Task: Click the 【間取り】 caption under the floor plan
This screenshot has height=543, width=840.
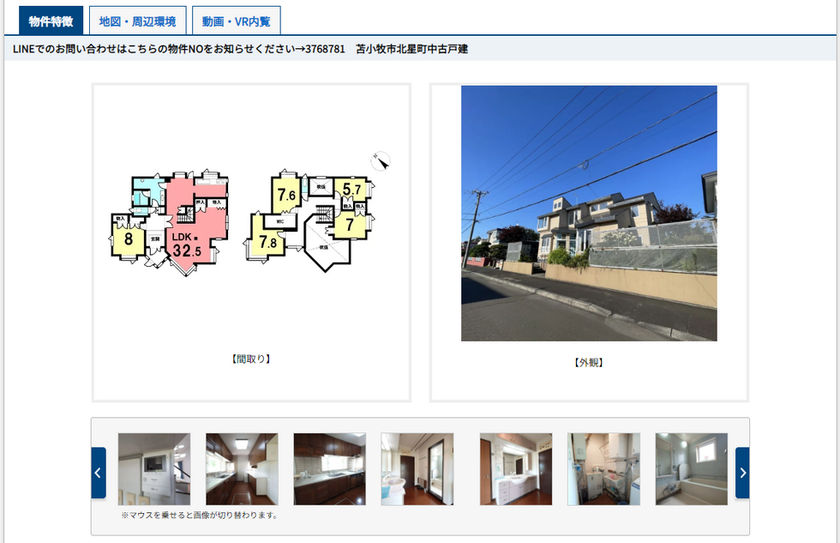Action: tap(251, 358)
